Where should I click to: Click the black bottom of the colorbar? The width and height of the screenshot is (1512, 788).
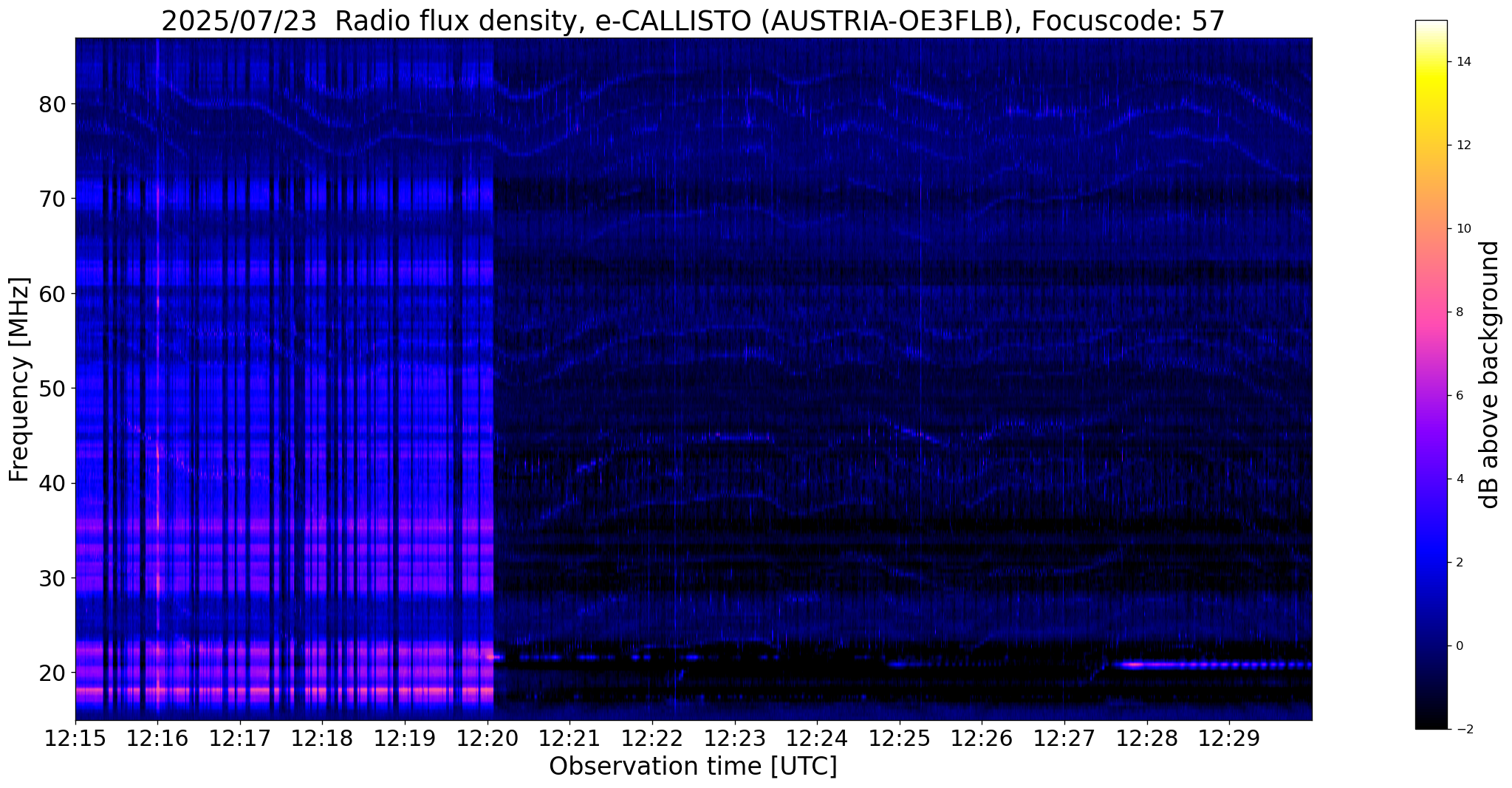click(x=1431, y=720)
